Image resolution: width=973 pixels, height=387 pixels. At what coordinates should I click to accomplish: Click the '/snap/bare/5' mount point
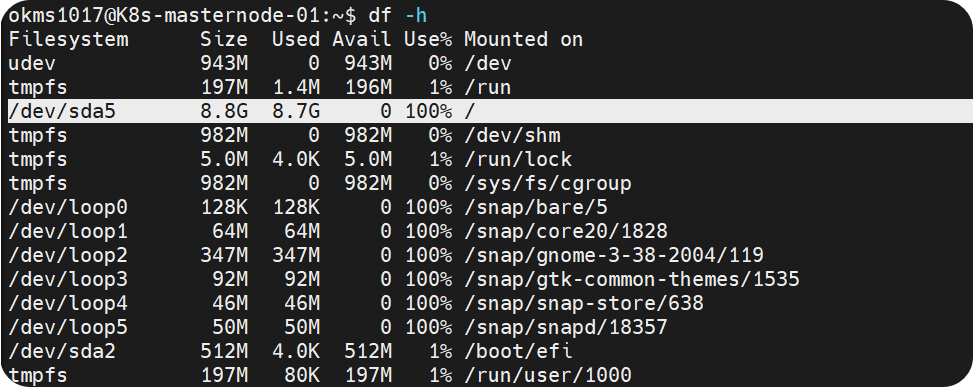(536, 207)
